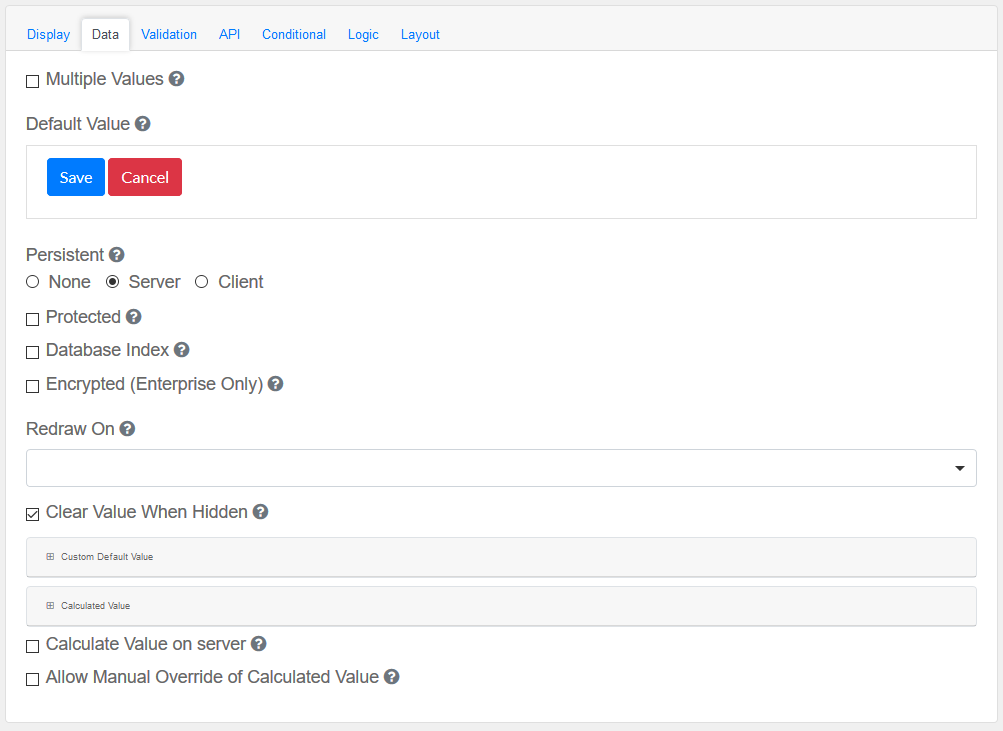Screen dimensions: 1003x731
Task: Click the Redraw On help icon
Action: coord(127,429)
